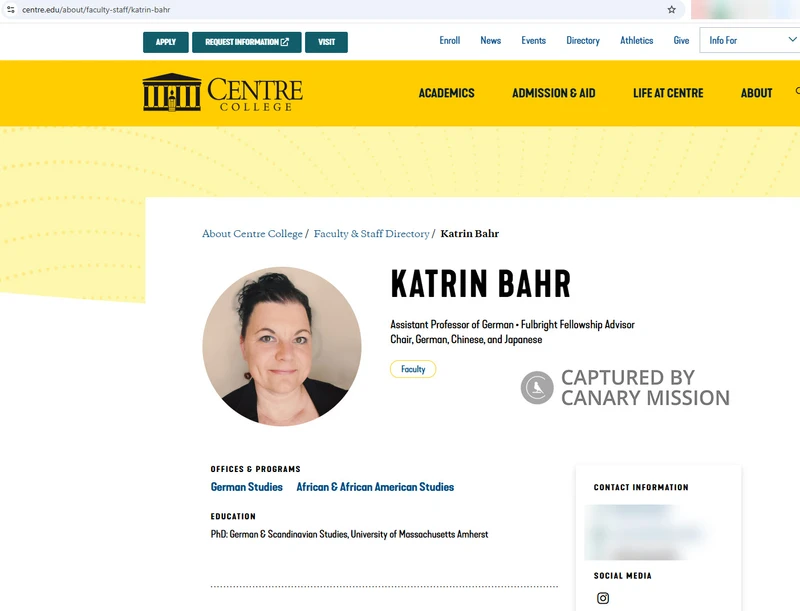Click the Give link

tap(681, 40)
